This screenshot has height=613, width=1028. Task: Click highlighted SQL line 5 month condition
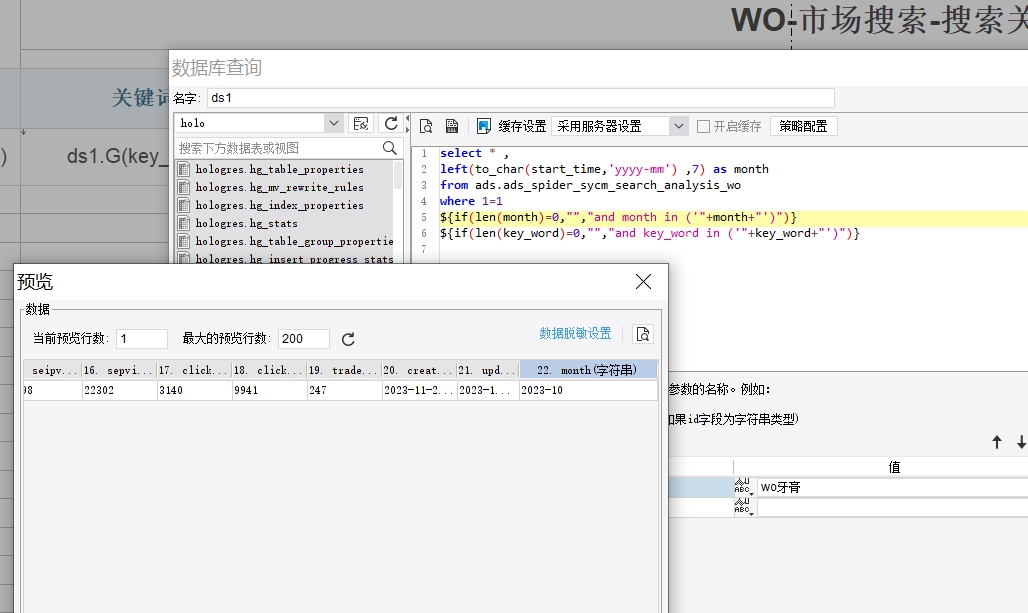tap(618, 217)
